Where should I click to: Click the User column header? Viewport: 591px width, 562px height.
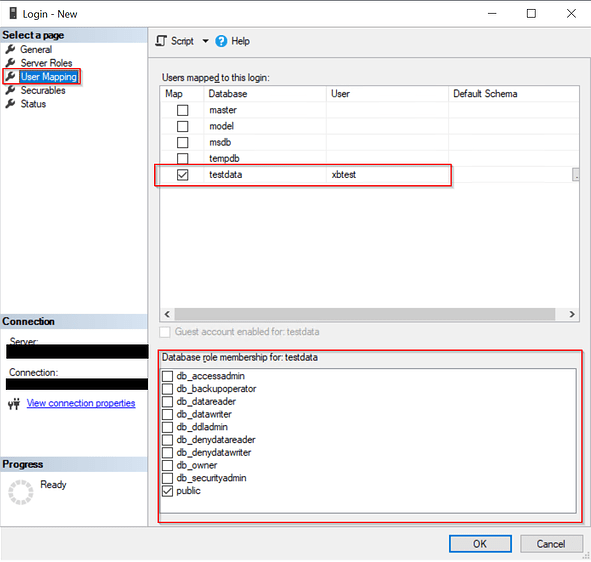[387, 94]
